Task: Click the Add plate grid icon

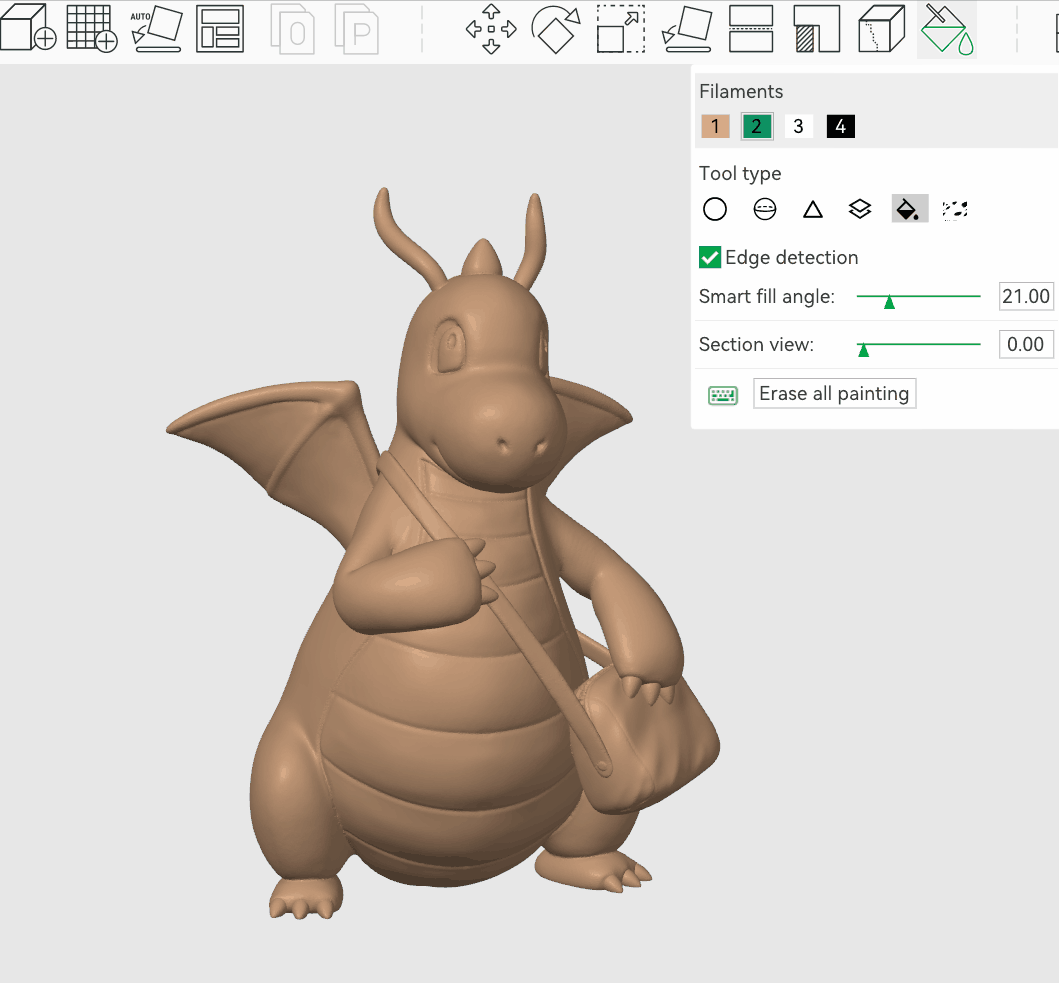Action: coord(92,28)
